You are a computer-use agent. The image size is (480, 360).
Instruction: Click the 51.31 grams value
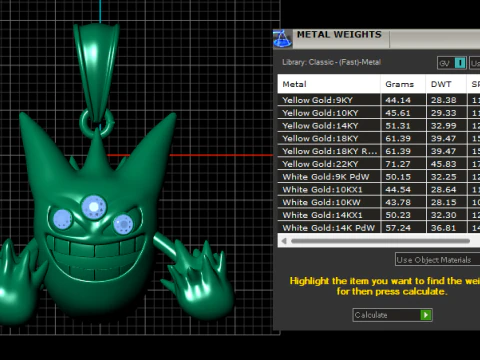(x=398, y=126)
